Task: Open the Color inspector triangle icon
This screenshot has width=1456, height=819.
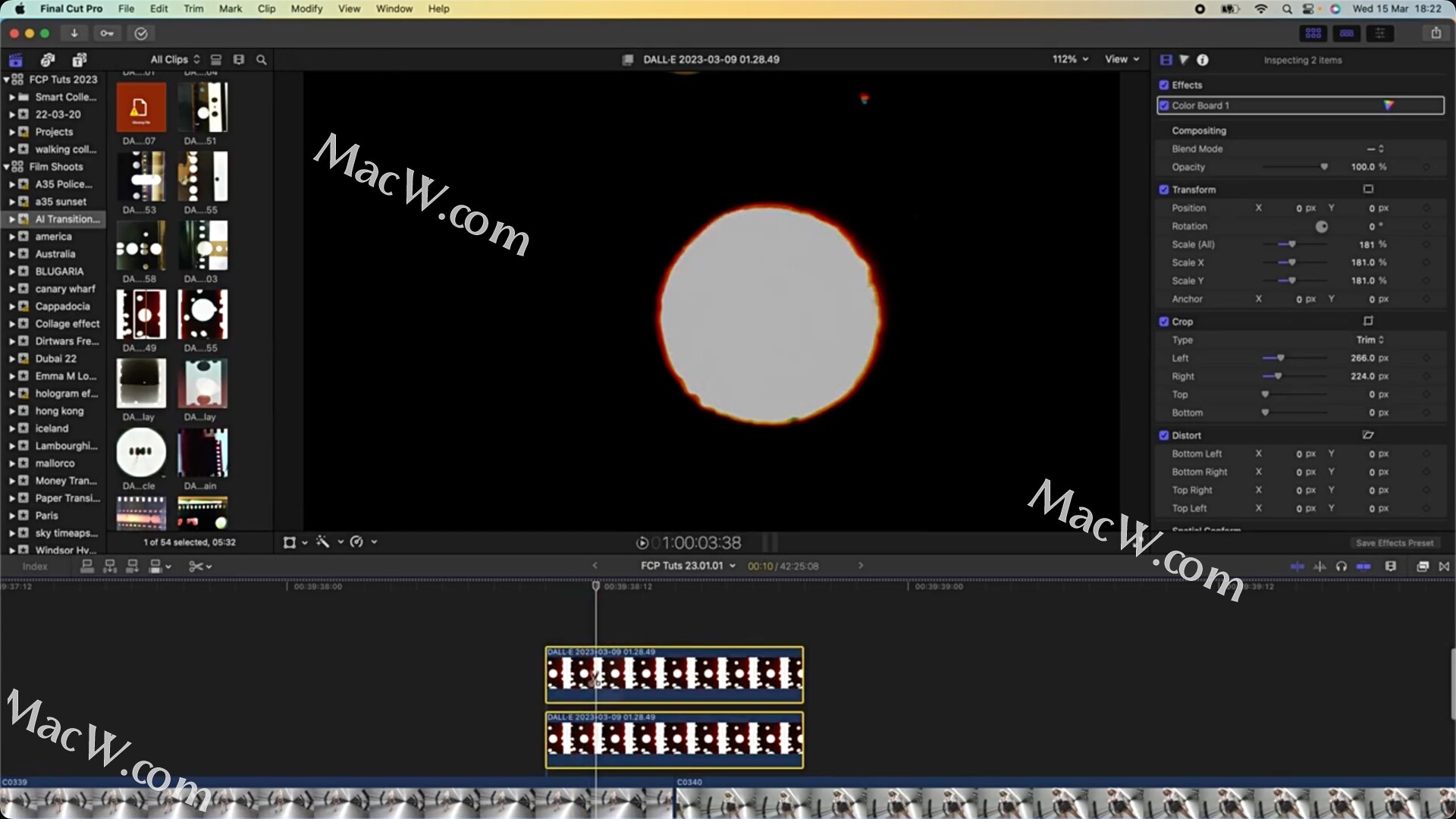Action: (x=1185, y=60)
